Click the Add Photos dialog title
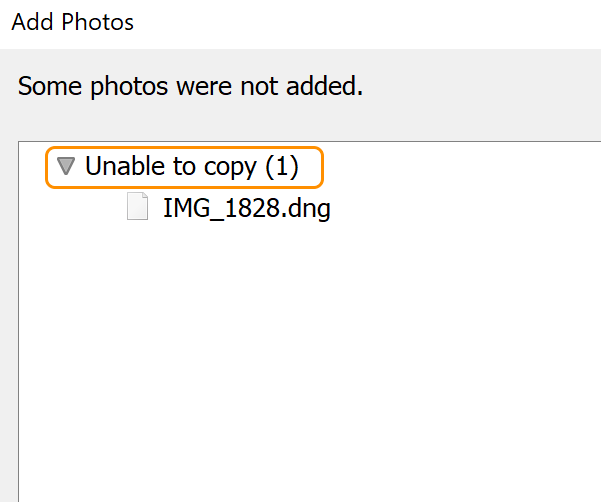The height and width of the screenshot is (502, 601). tap(73, 21)
